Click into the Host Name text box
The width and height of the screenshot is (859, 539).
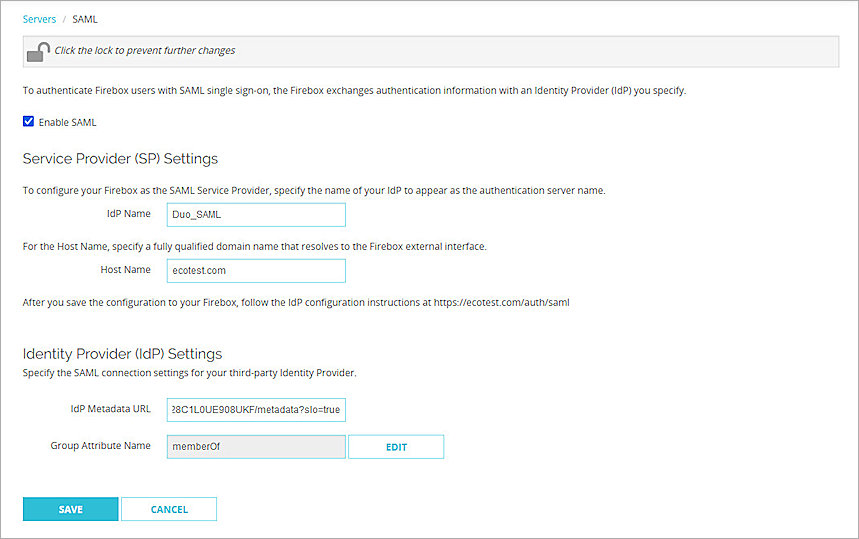point(255,270)
